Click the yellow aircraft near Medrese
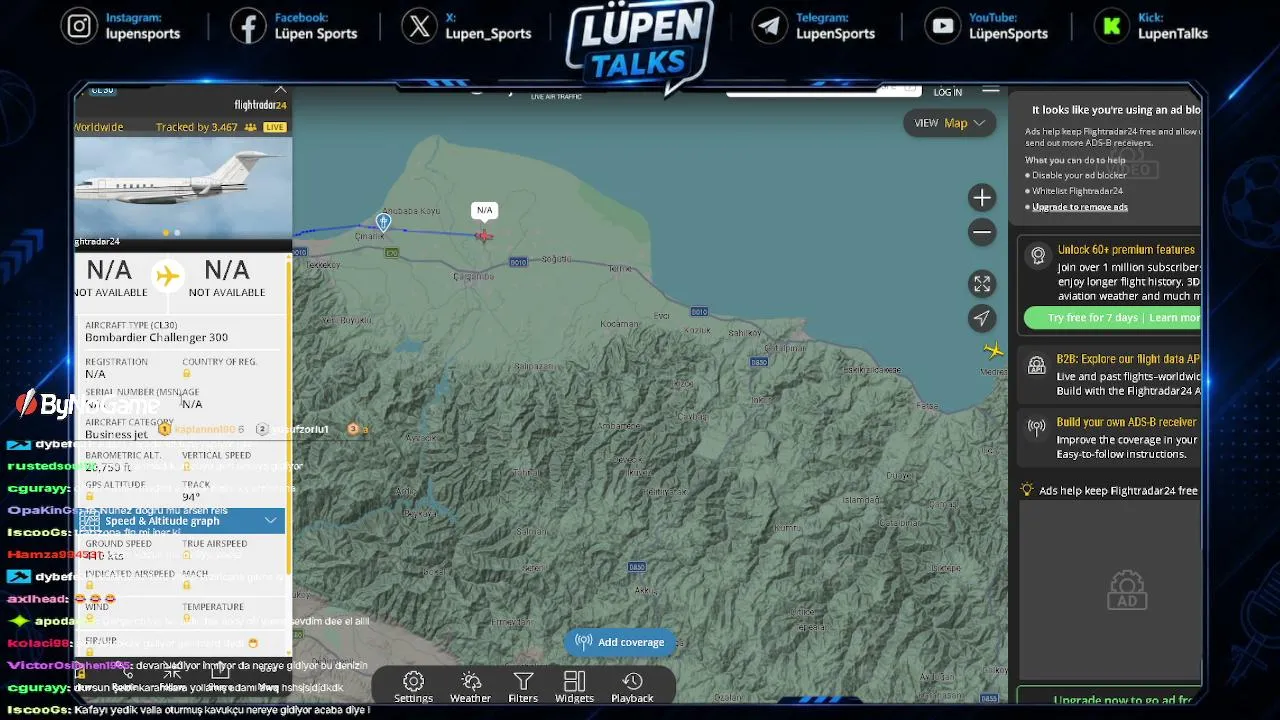This screenshot has height=720, width=1280. click(993, 350)
